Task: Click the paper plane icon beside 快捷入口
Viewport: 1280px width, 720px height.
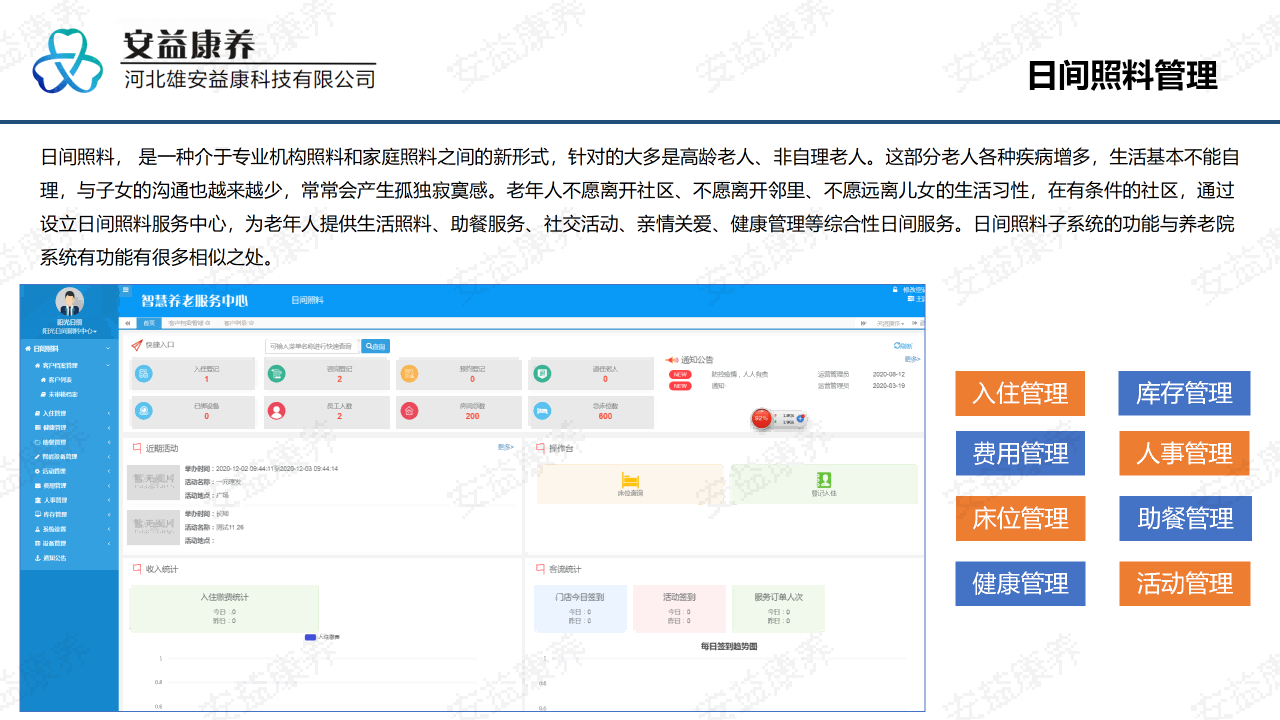Action: coord(137,345)
